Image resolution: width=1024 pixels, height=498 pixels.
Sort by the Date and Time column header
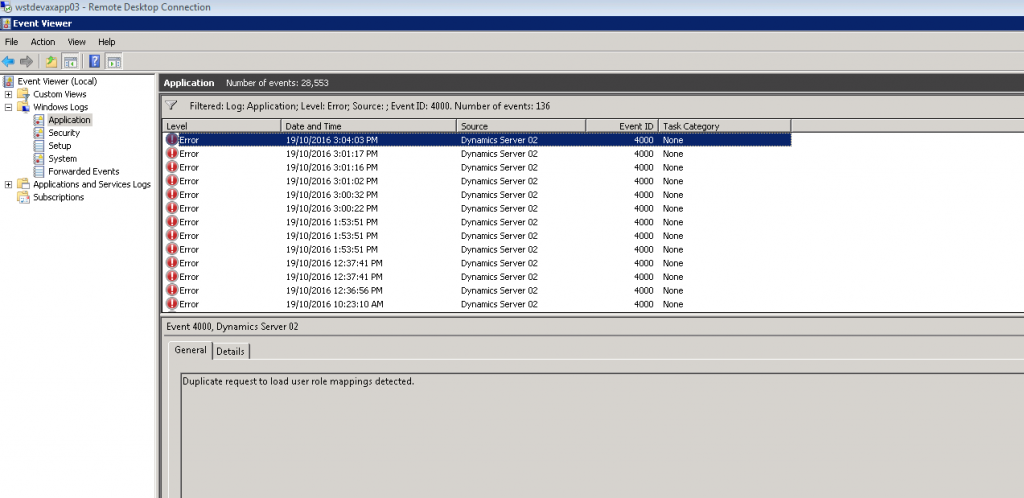(x=369, y=126)
